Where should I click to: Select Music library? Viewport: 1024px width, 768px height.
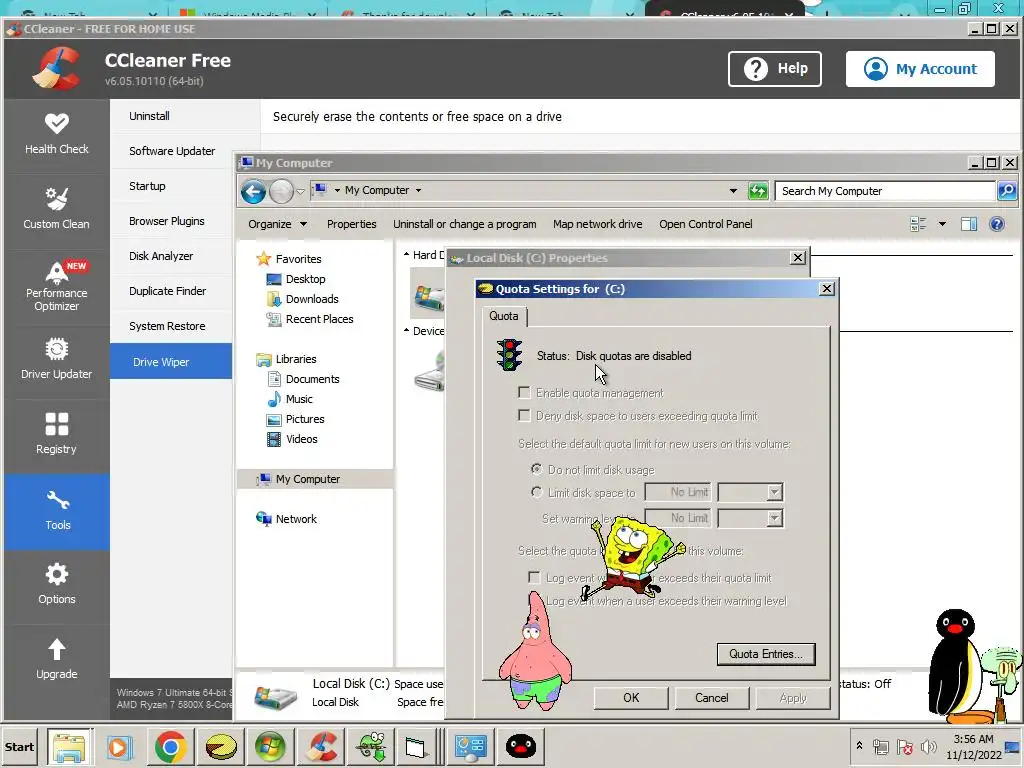tap(298, 399)
